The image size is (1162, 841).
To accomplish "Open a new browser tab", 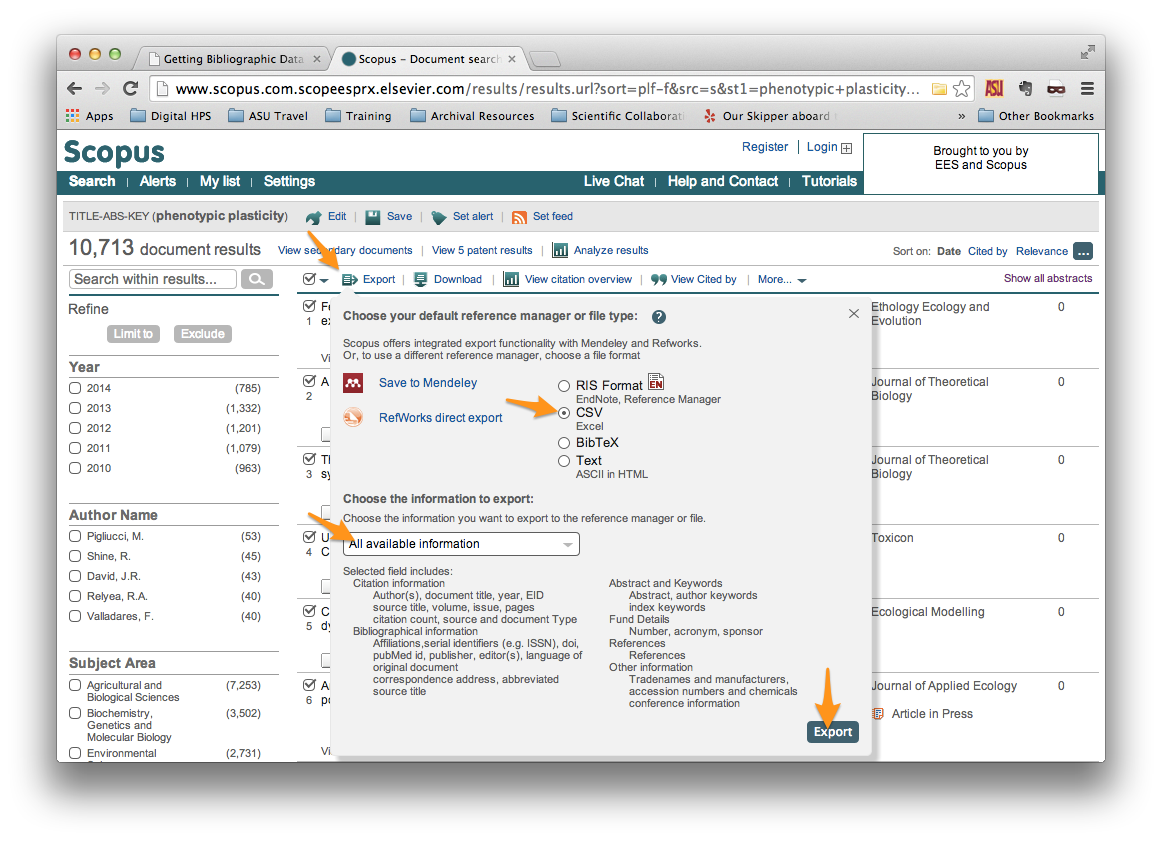I will click(545, 59).
